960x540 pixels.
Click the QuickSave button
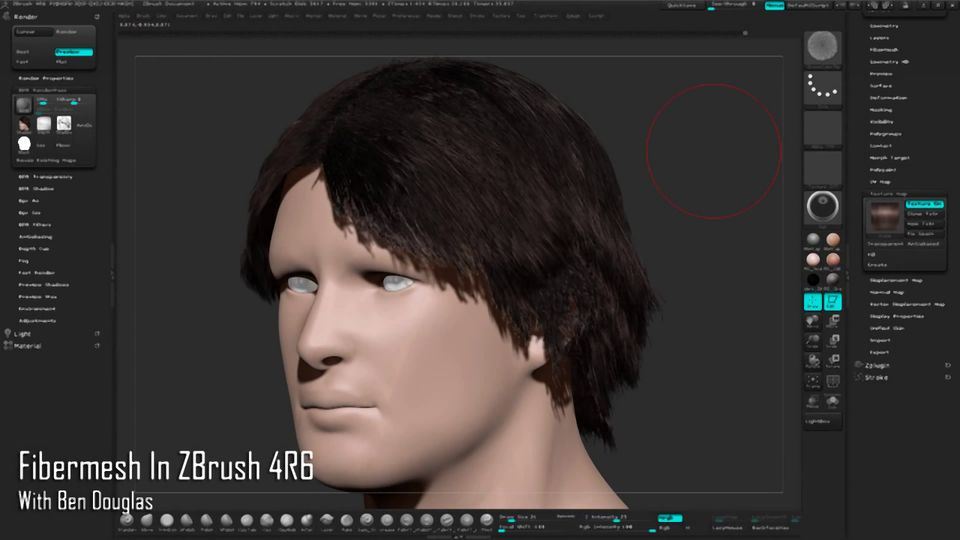681,5
